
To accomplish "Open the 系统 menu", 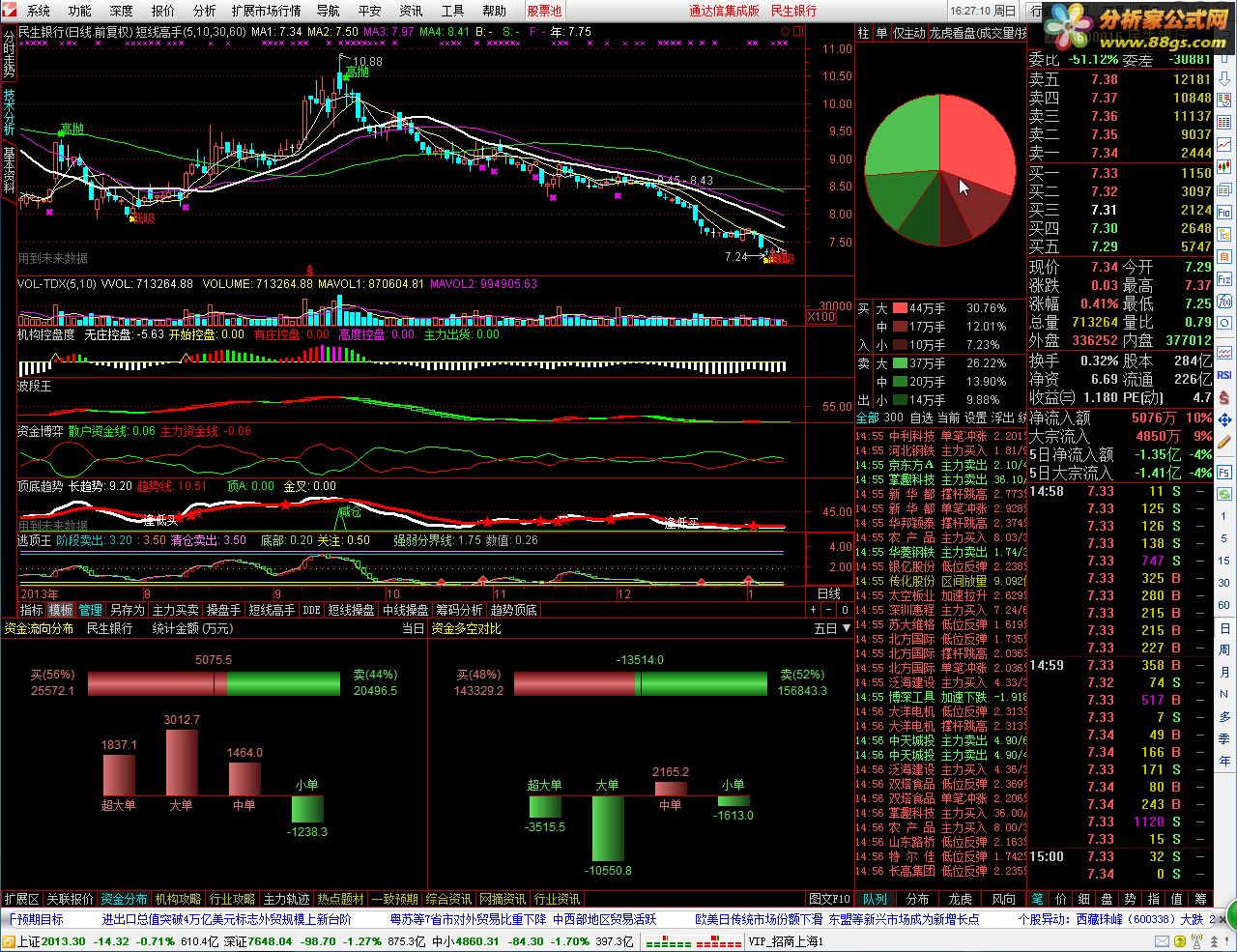I will point(39,11).
